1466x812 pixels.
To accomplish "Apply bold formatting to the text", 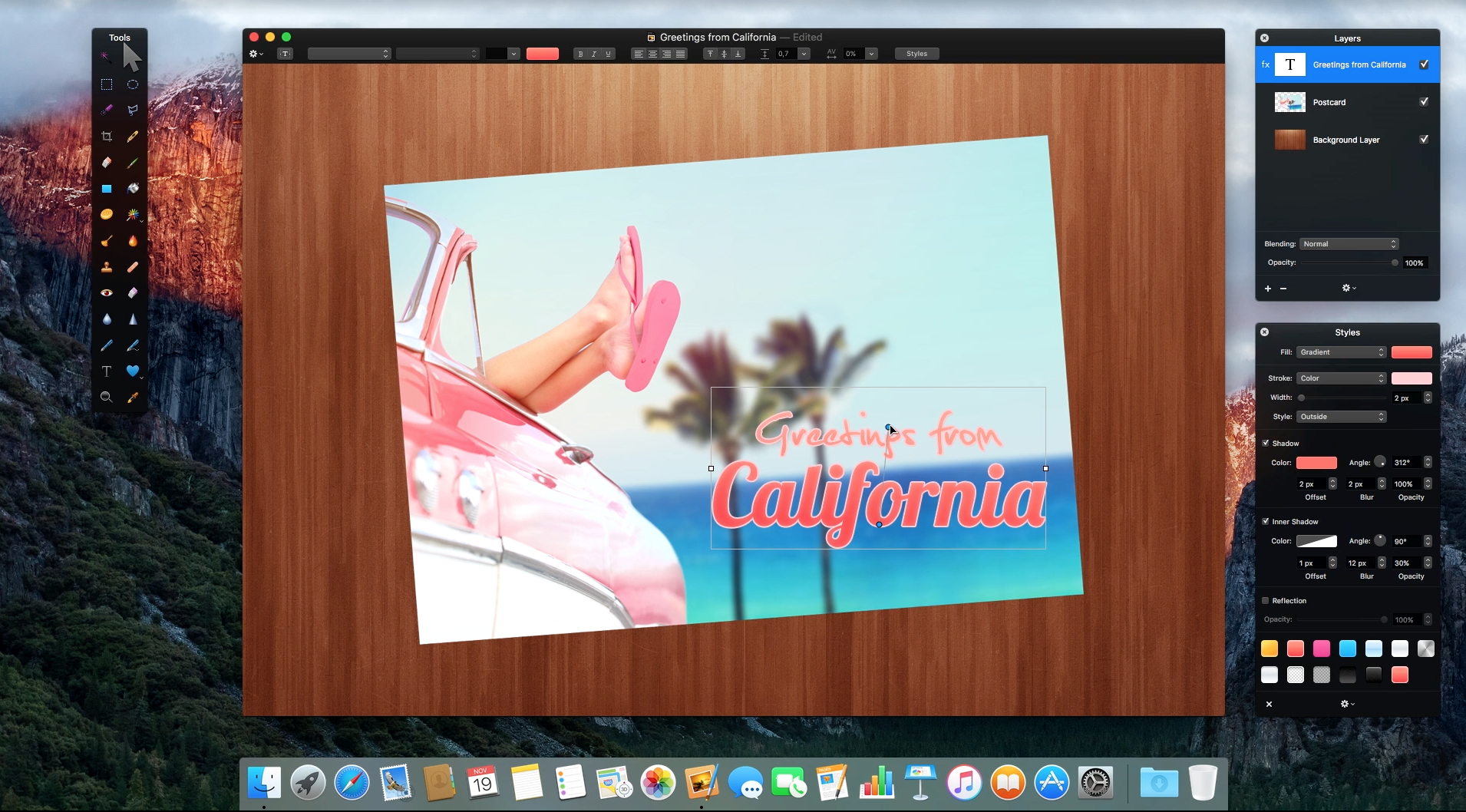I will pos(582,54).
